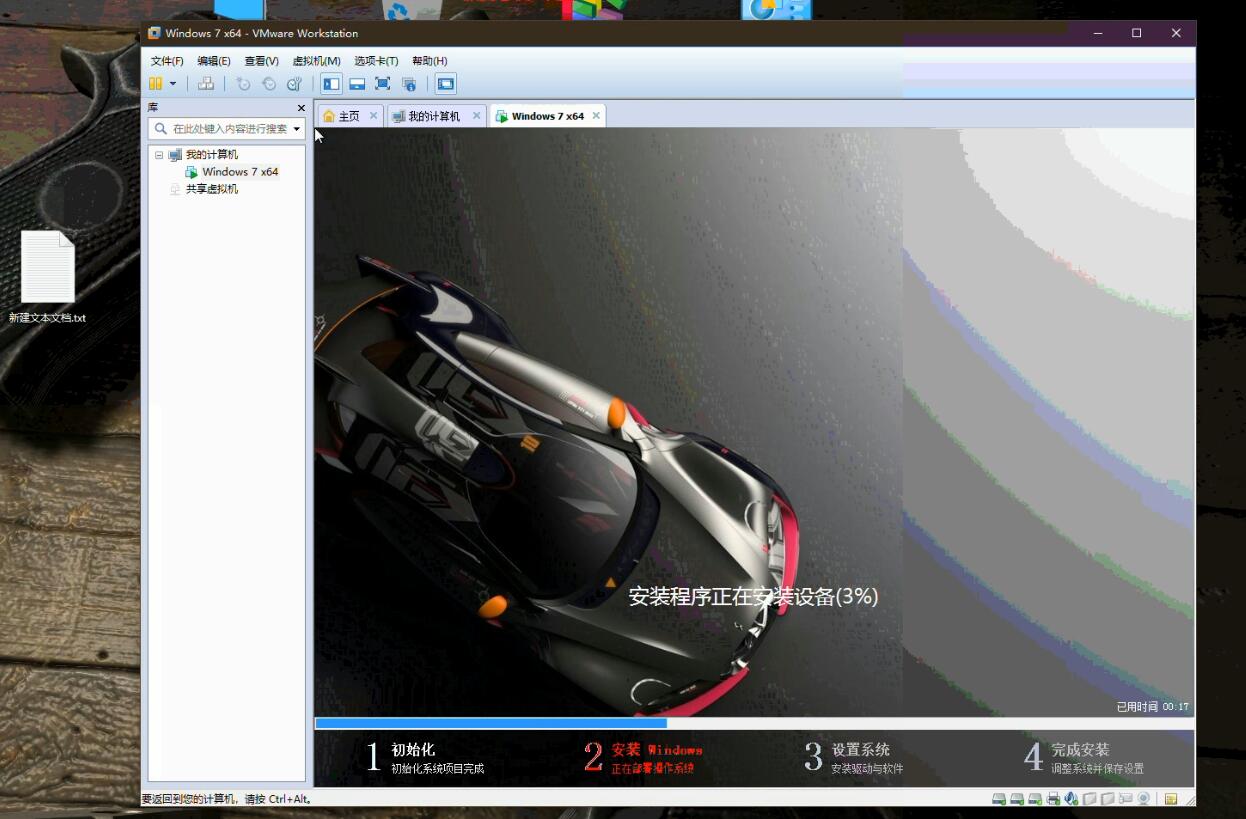
Task: Close the 我的计算机 tab
Action: pos(476,116)
